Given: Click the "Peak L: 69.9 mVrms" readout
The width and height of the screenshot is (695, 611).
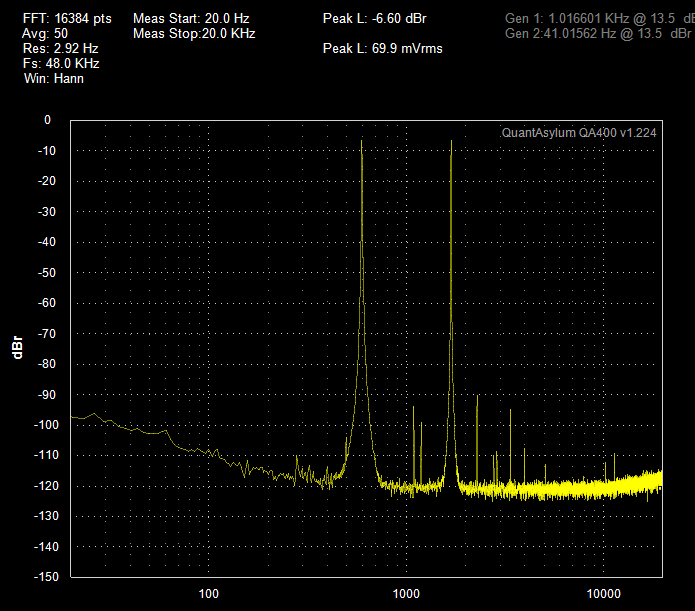Looking at the screenshot, I should click(383, 48).
